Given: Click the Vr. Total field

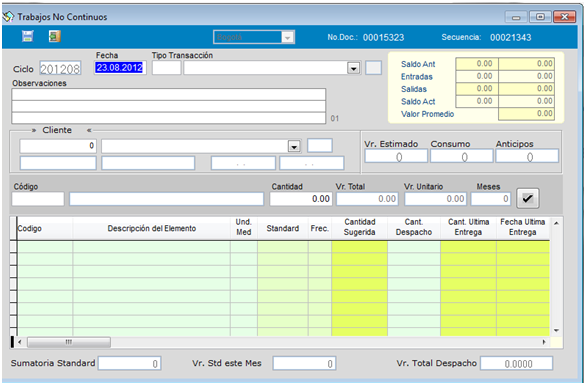Looking at the screenshot, I should 367,199.
